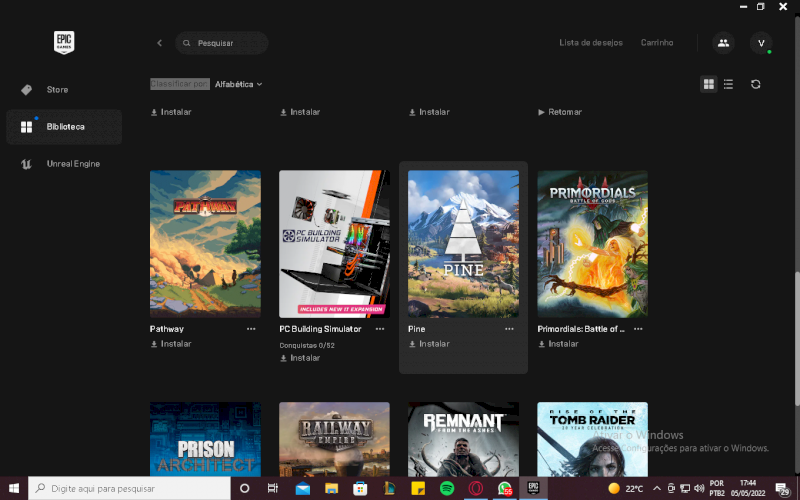The image size is (800, 500).
Task: Open Microsoft Store in the taskbar
Action: 360,488
